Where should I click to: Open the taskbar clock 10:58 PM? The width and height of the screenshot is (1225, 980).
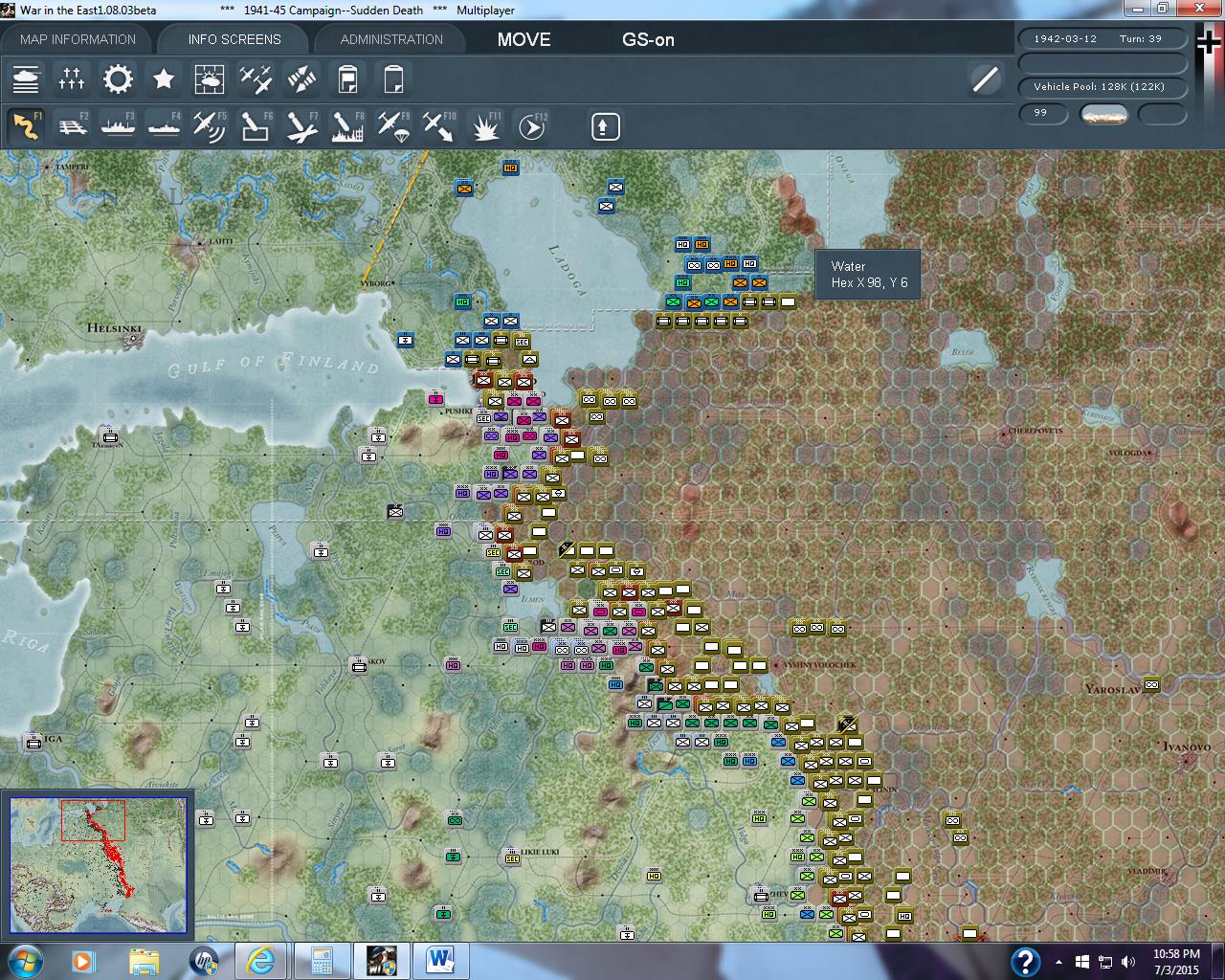[x=1176, y=962]
